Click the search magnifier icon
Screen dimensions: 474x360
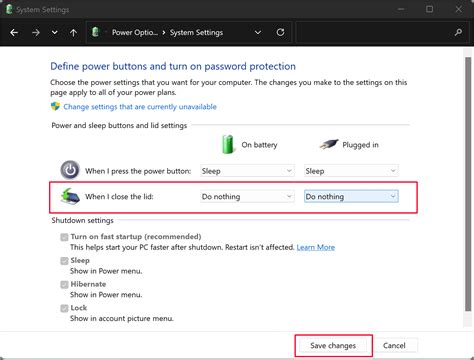[458, 32]
